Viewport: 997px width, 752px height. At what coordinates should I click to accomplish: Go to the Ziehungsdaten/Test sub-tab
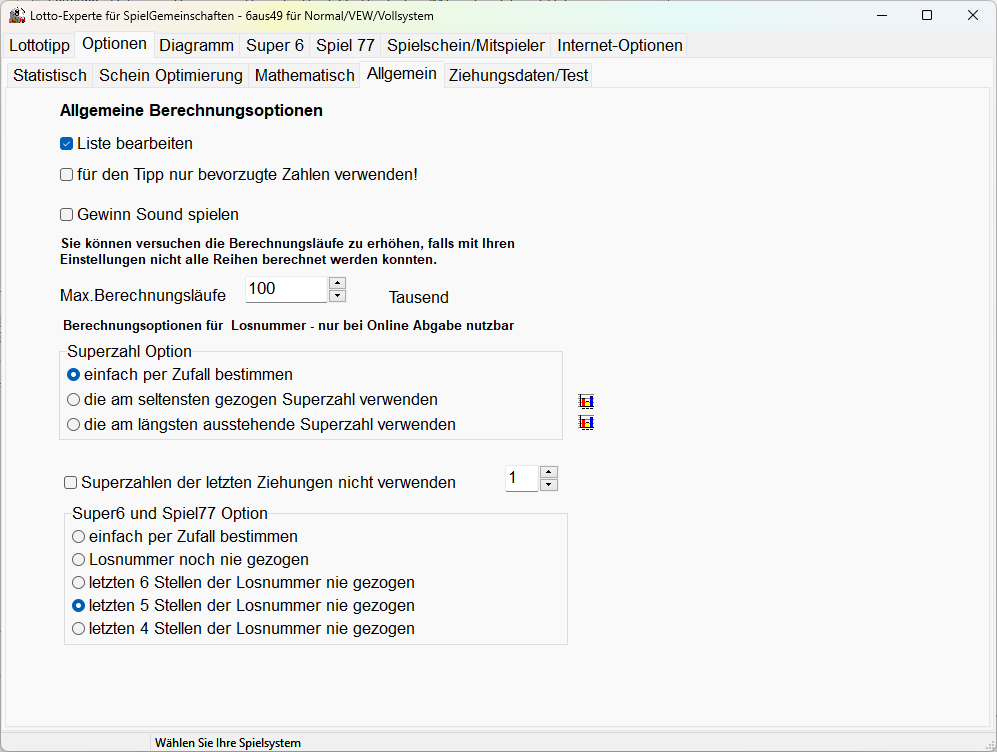tap(518, 75)
